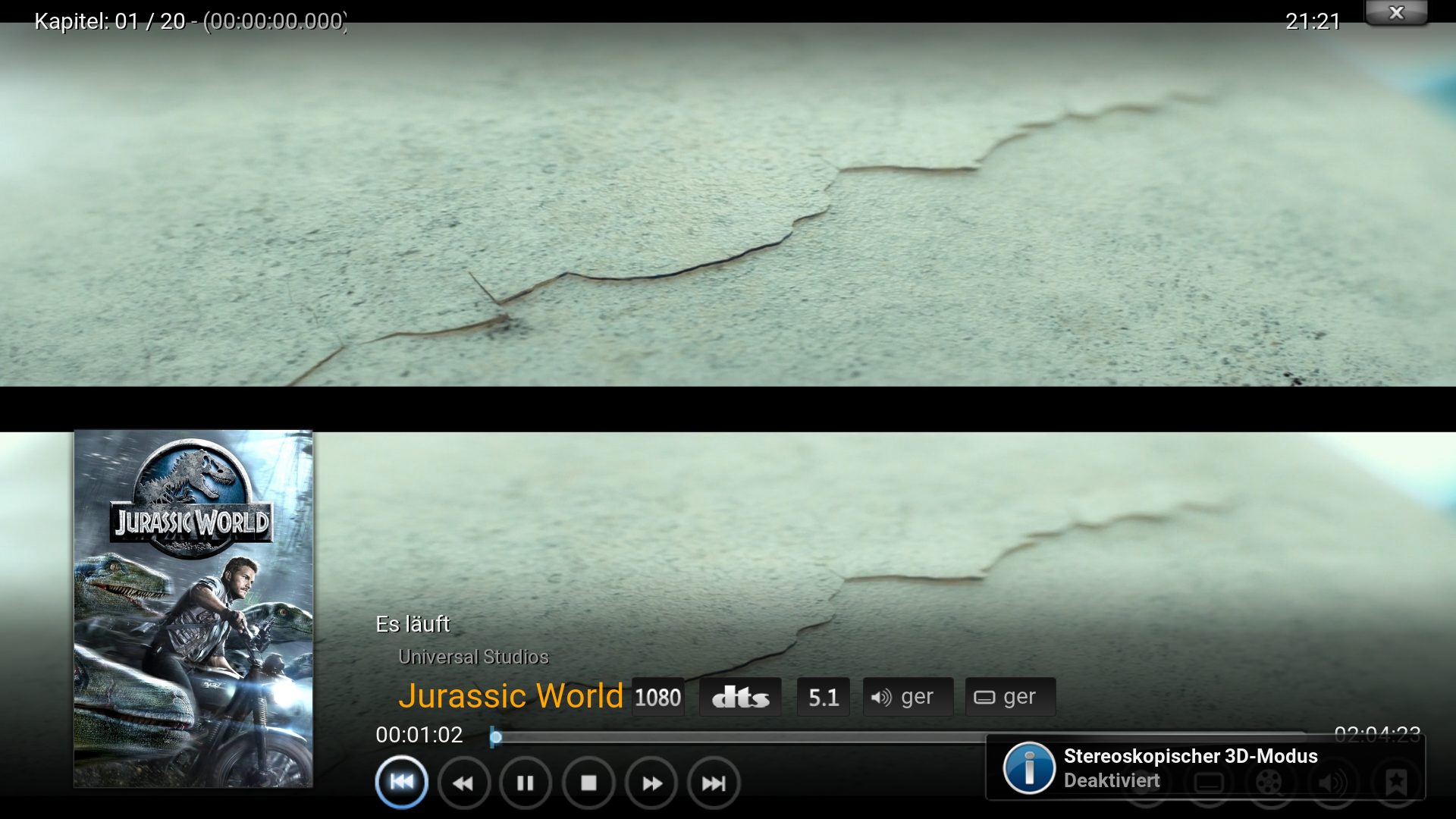1456x819 pixels.
Task: Close the OSD with the X button
Action: pyautogui.click(x=1396, y=13)
